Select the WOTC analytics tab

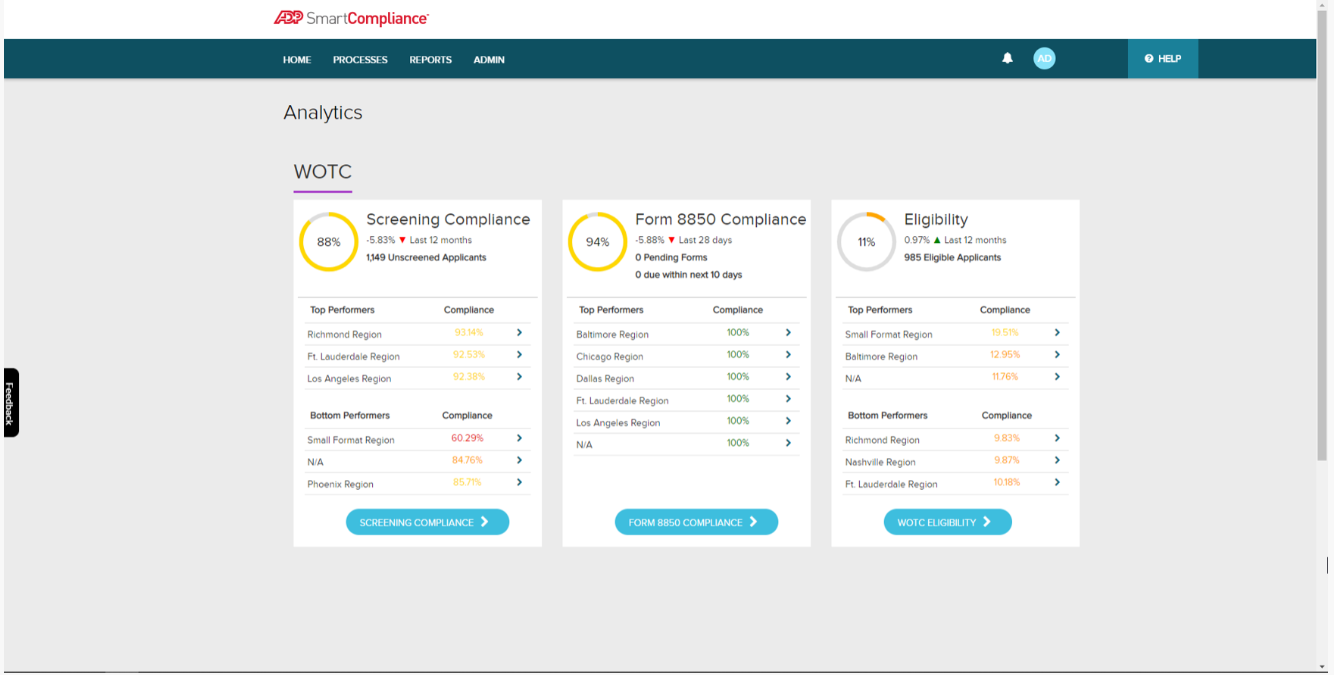click(322, 172)
